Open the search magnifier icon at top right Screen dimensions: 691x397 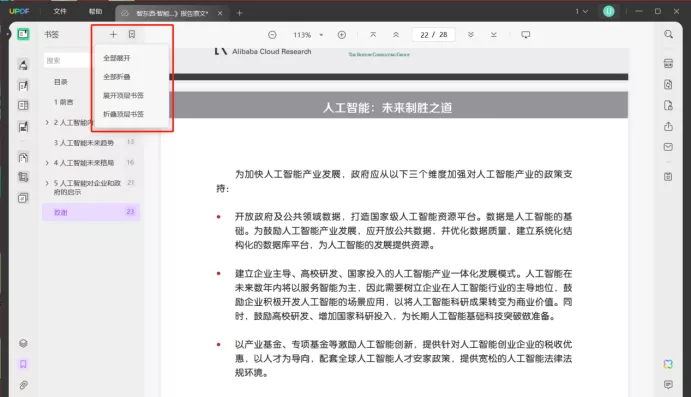coord(669,34)
